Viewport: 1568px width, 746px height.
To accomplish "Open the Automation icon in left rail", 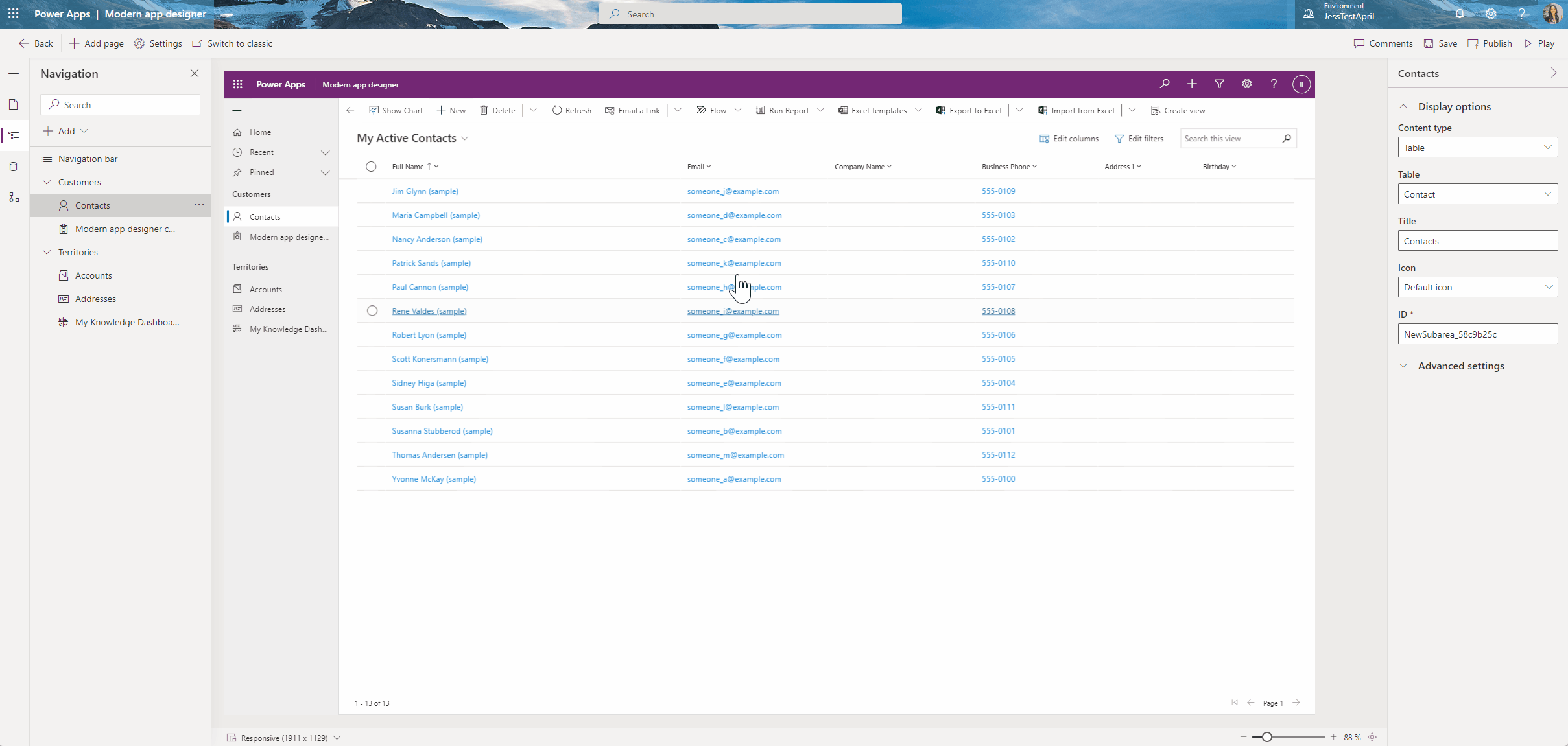I will (14, 197).
